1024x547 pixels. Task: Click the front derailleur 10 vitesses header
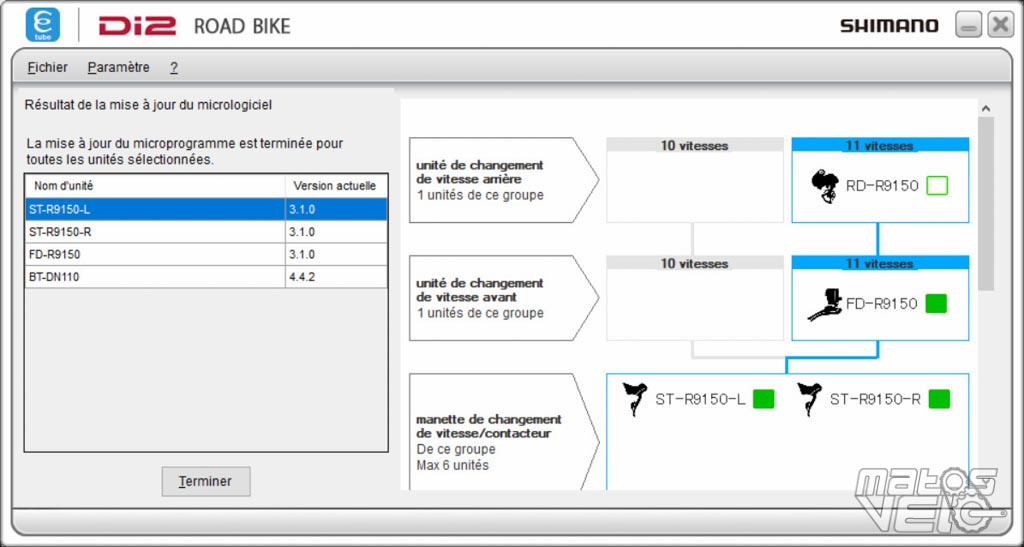tap(694, 264)
